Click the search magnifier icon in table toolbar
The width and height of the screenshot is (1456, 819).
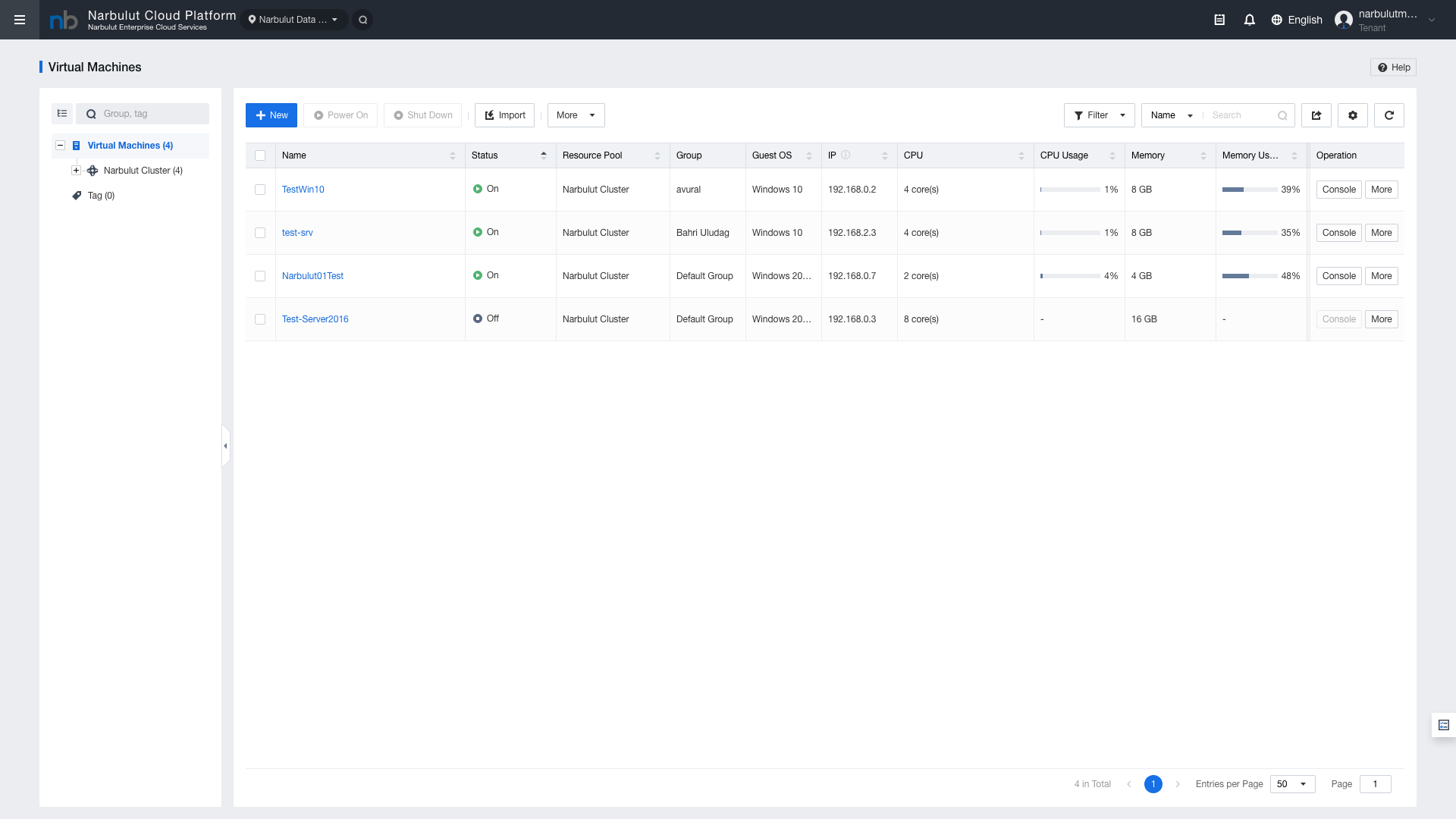pyautogui.click(x=1282, y=115)
